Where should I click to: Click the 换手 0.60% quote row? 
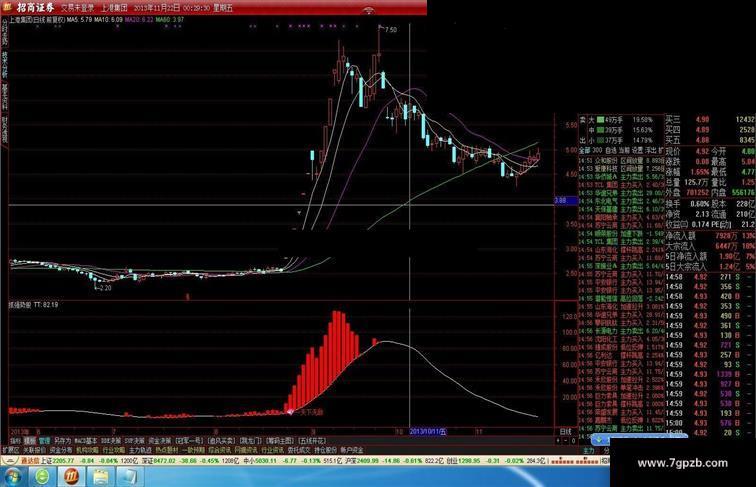tap(688, 203)
